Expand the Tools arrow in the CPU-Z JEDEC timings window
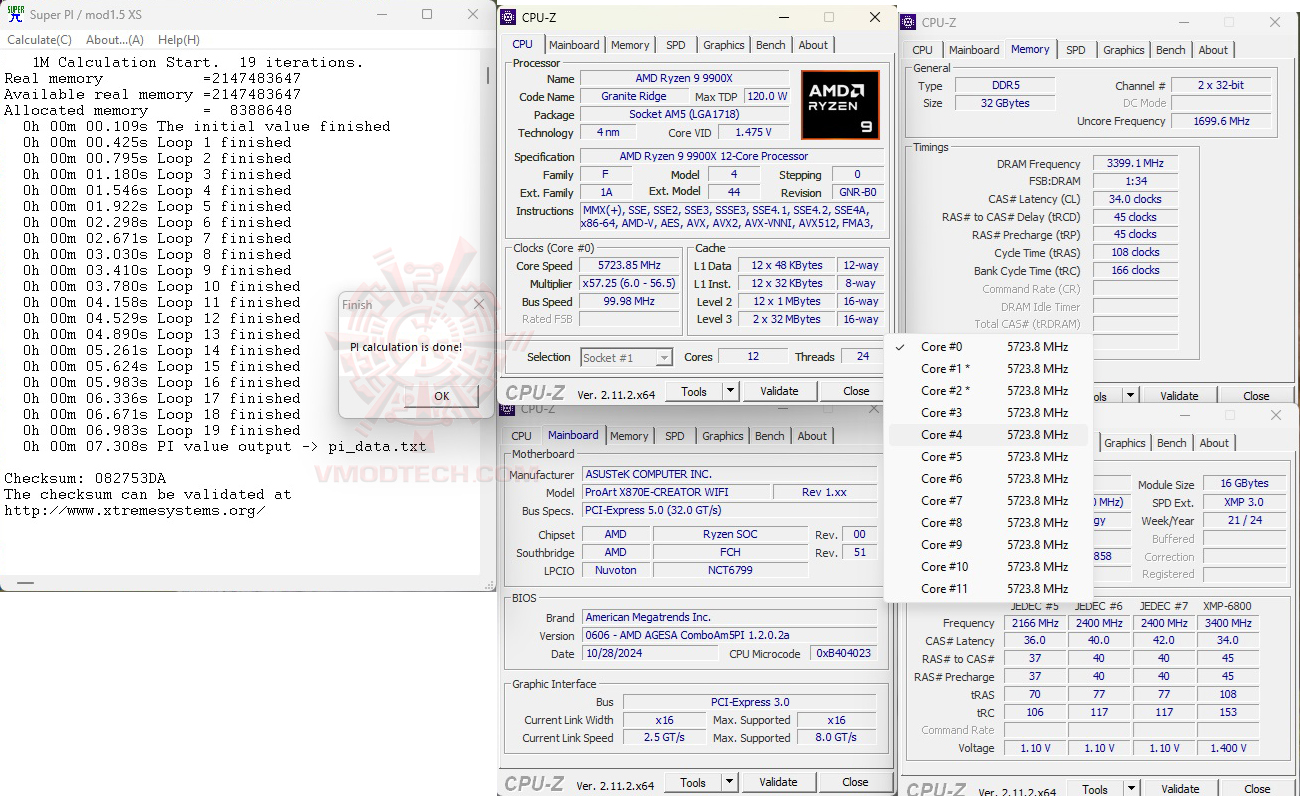 1132,789
